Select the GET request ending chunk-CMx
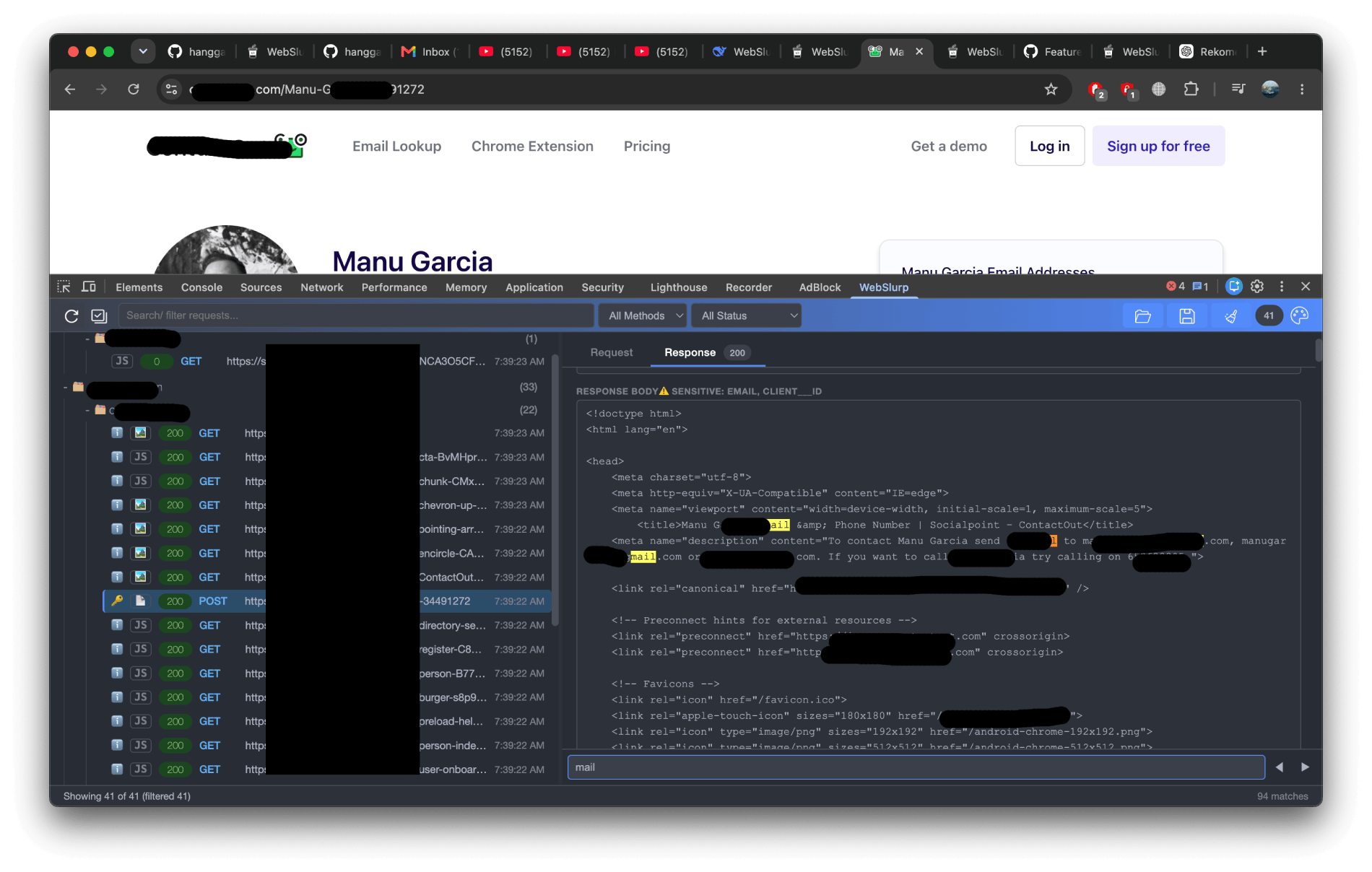 coord(327,481)
